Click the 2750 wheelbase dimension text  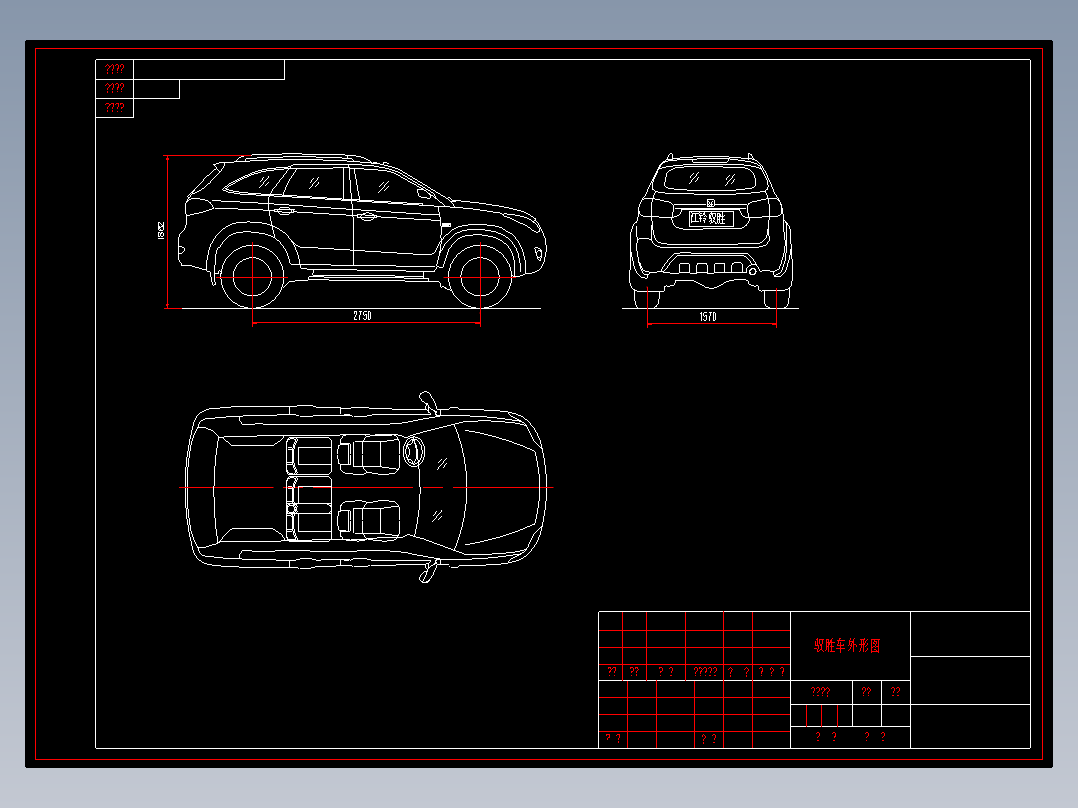pyautogui.click(x=362, y=316)
